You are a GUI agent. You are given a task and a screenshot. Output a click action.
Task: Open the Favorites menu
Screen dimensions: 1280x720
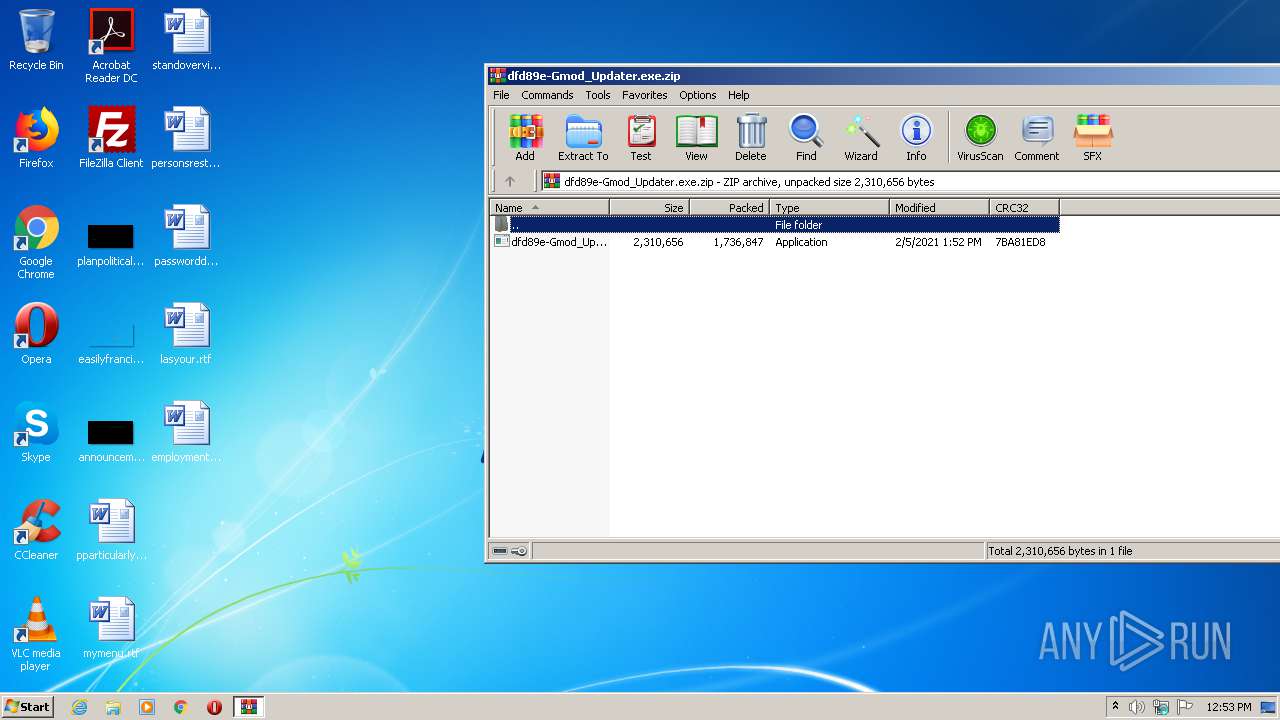coord(645,95)
